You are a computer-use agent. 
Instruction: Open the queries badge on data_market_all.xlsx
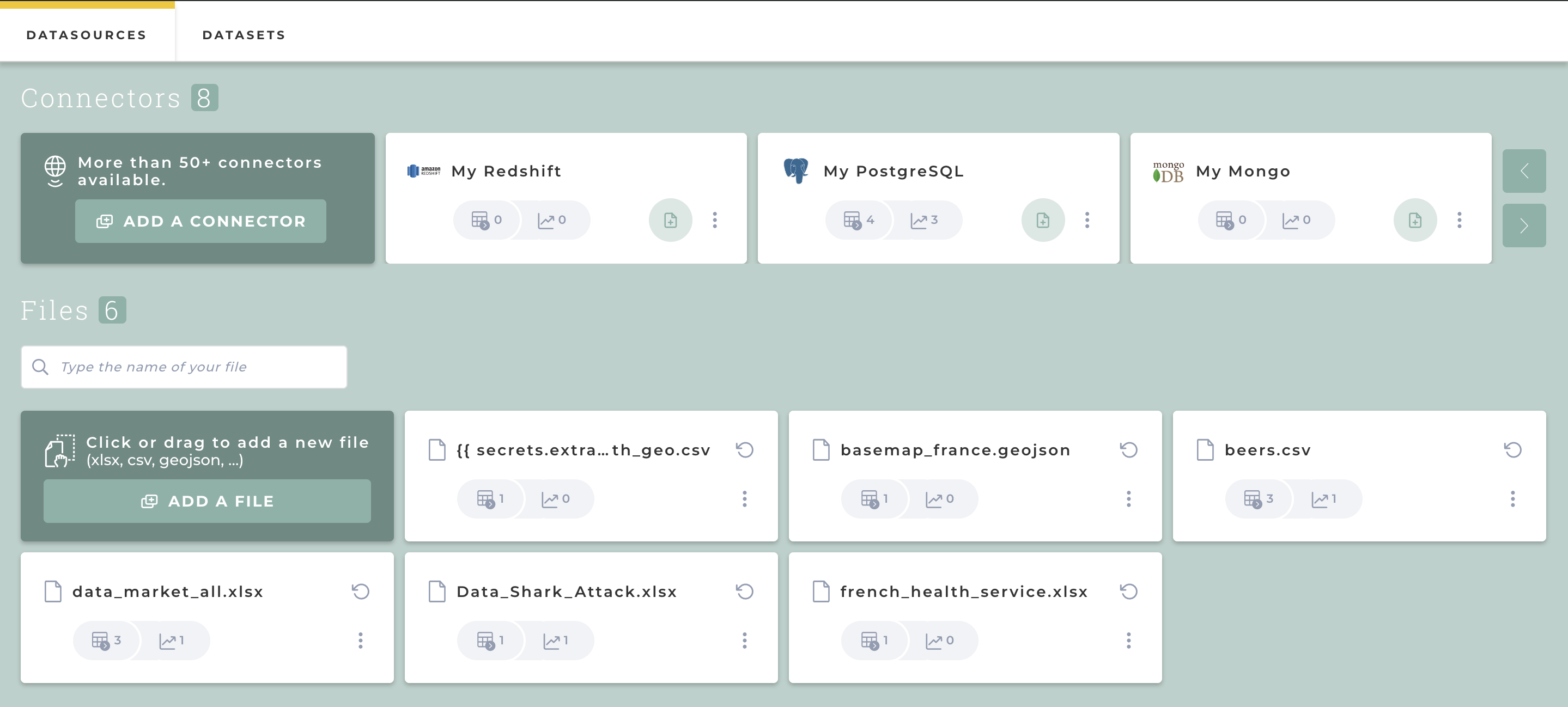(x=106, y=640)
